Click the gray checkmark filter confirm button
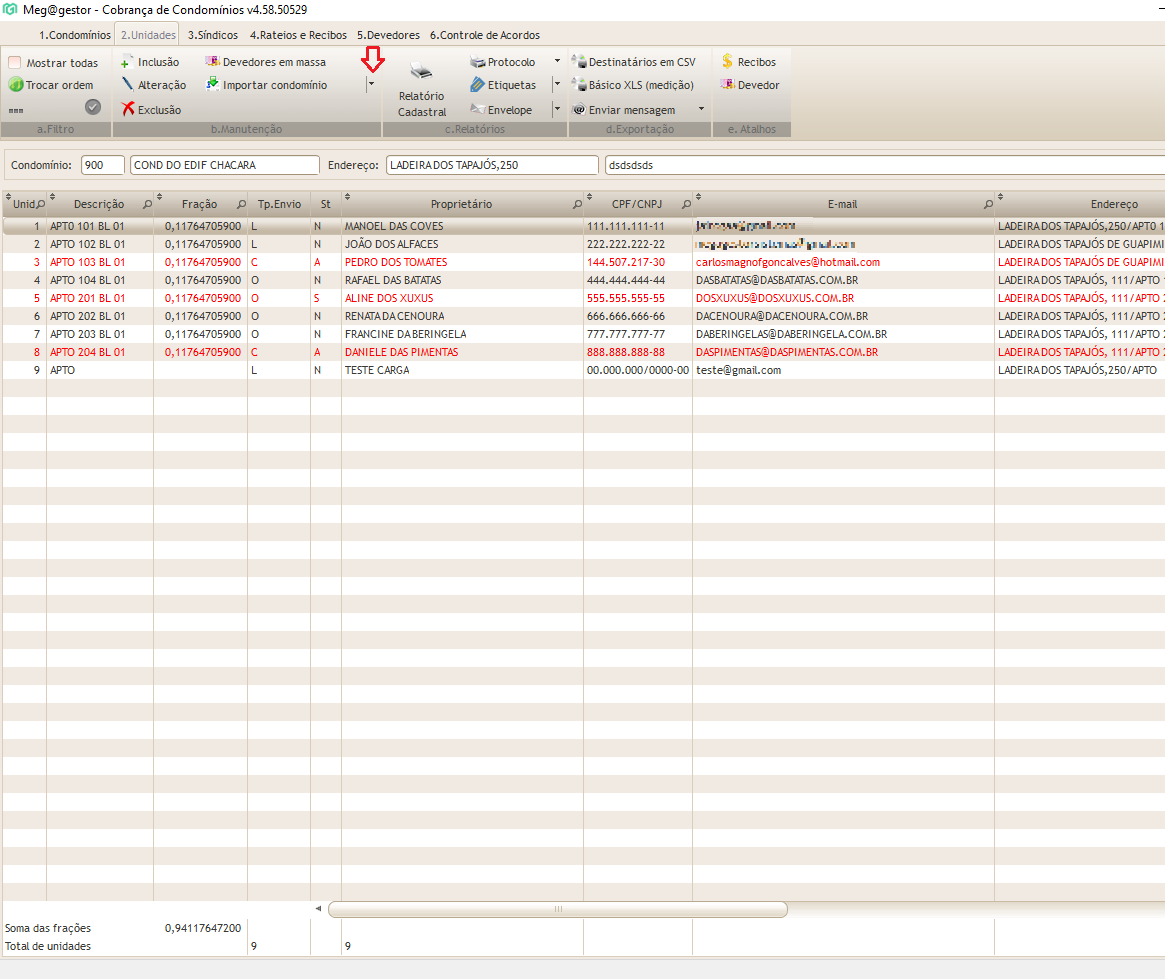 [93, 107]
